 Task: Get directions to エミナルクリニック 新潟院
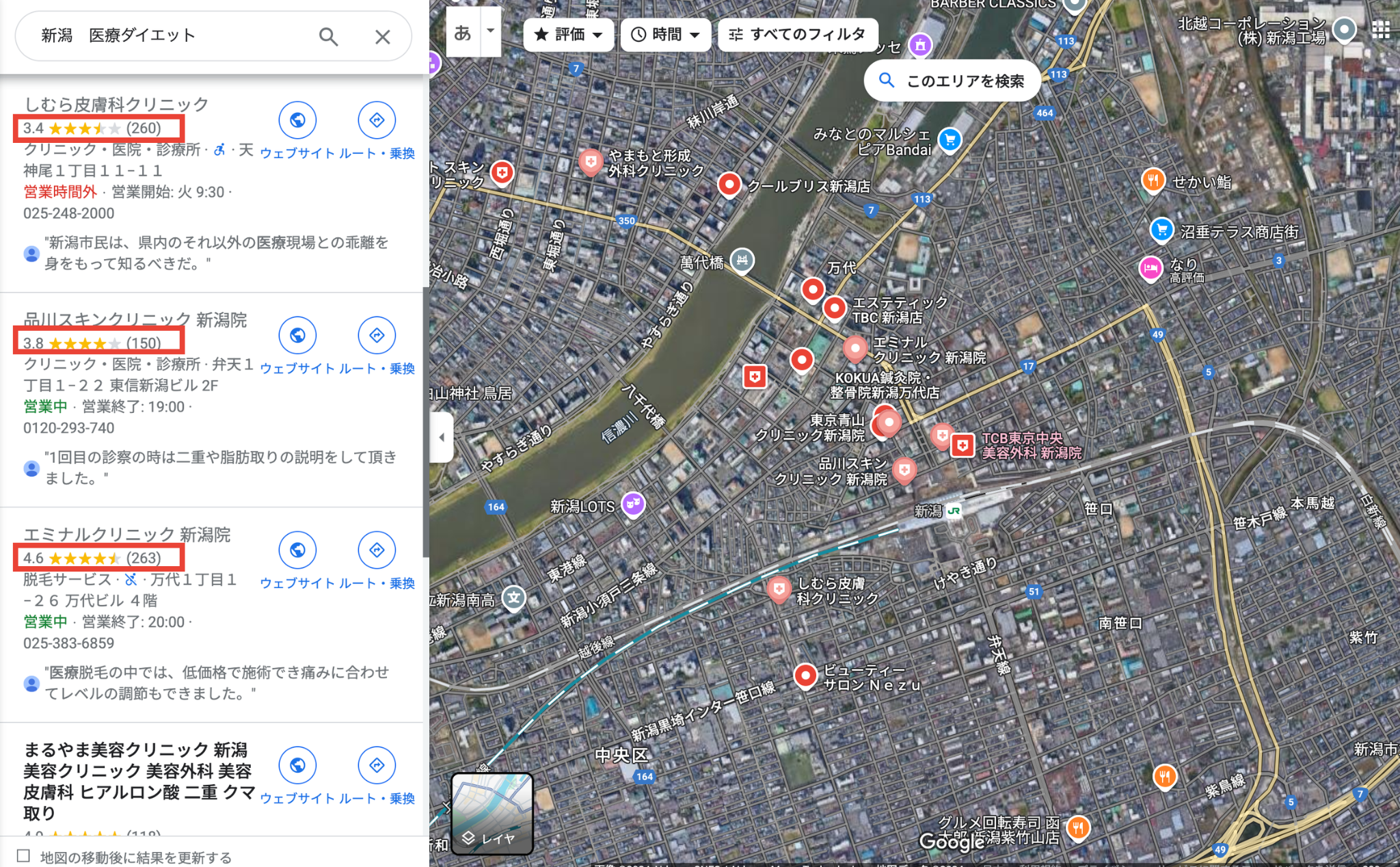pyautogui.click(x=377, y=550)
